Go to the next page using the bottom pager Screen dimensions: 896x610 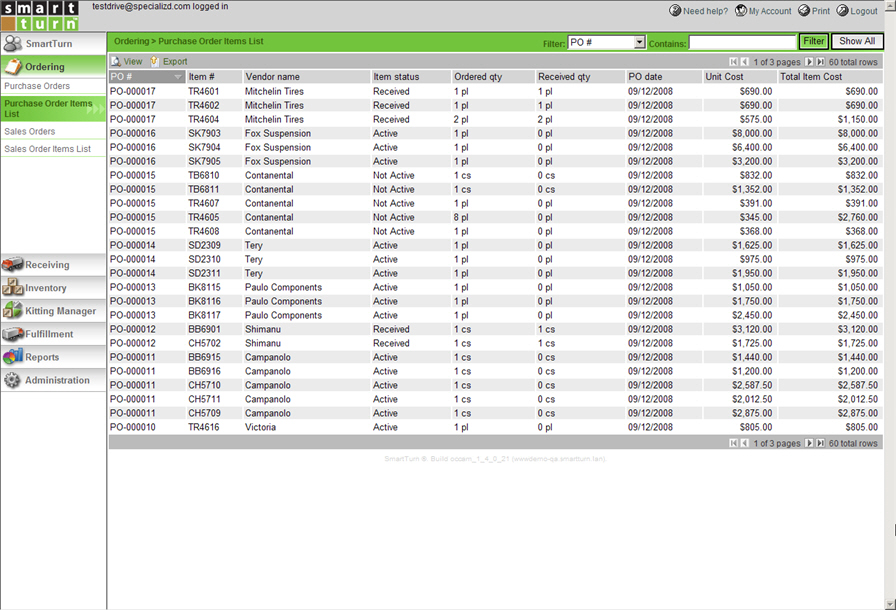[x=809, y=443]
